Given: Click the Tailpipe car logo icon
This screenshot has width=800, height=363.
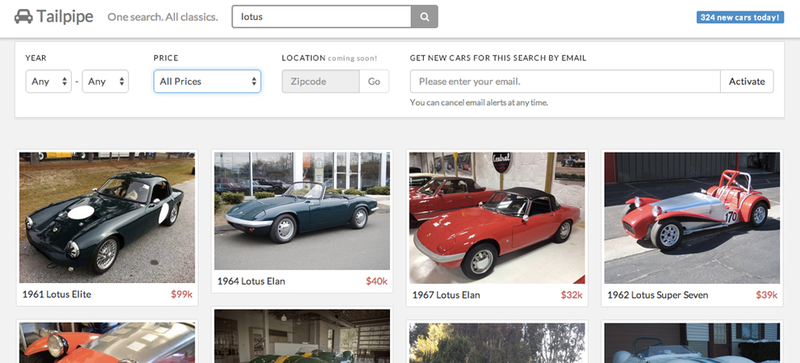Looking at the screenshot, I should (x=23, y=16).
